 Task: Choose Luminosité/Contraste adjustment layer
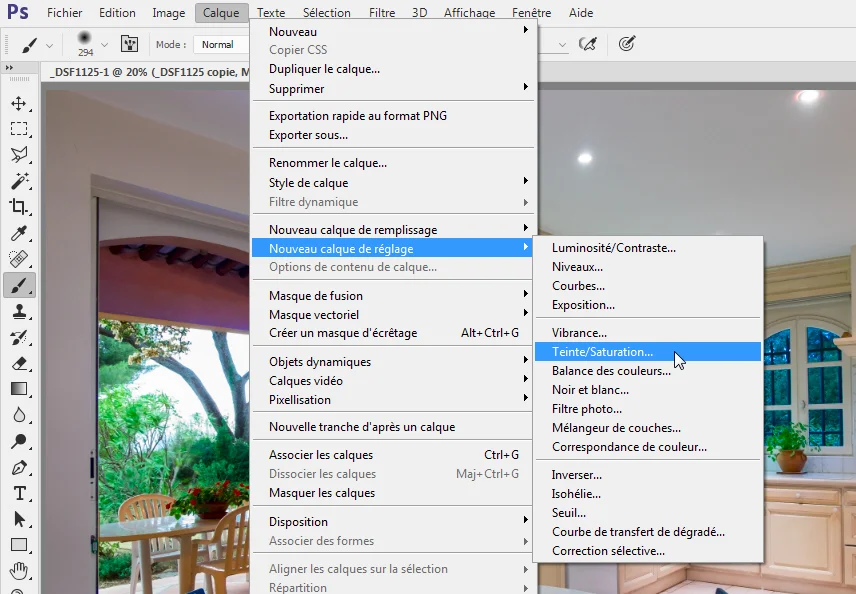[x=648, y=248]
